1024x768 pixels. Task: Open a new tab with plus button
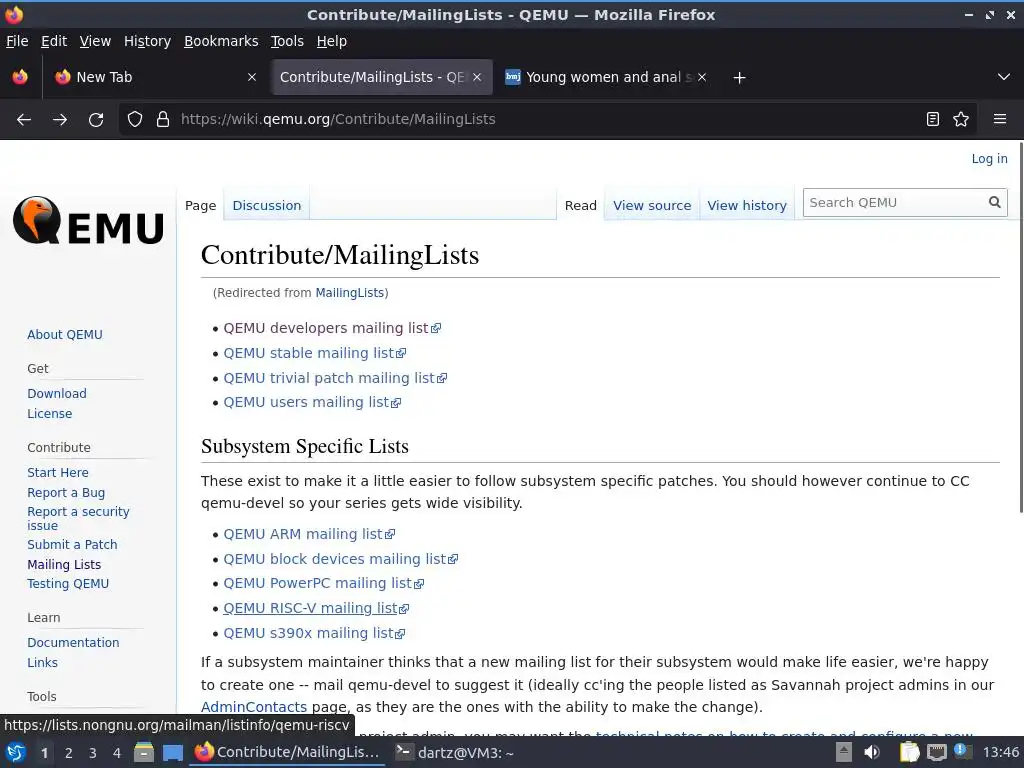pos(739,78)
